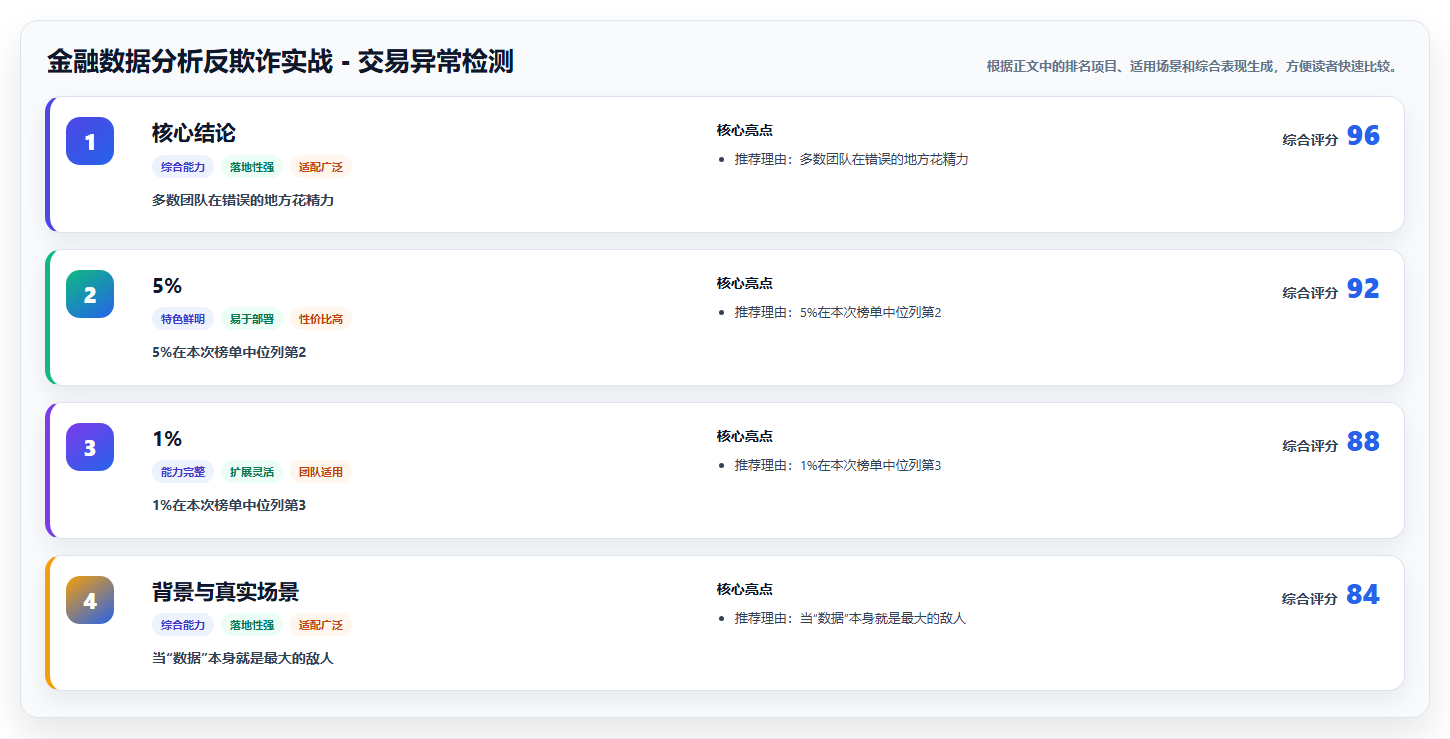Click the 能力完整 tag
1450x739 pixels.
(x=183, y=473)
